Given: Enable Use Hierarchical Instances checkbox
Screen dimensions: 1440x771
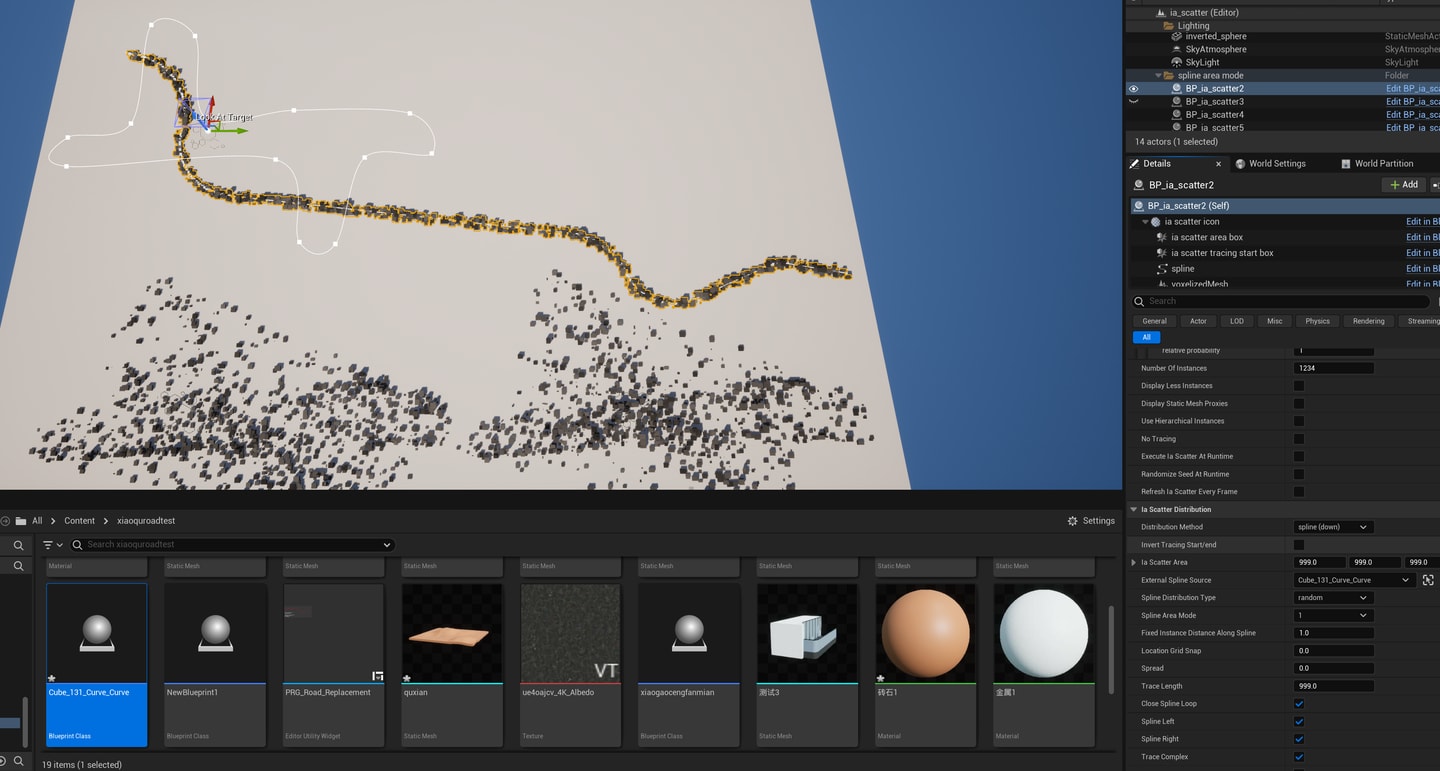Looking at the screenshot, I should click(x=1299, y=421).
